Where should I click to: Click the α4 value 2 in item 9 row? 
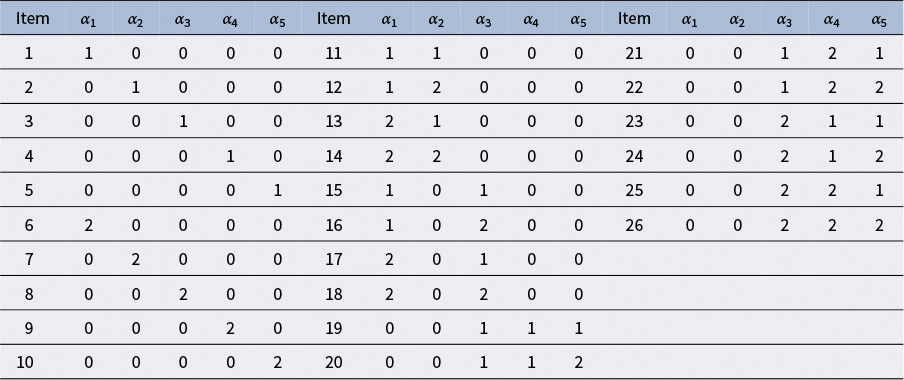tap(231, 328)
